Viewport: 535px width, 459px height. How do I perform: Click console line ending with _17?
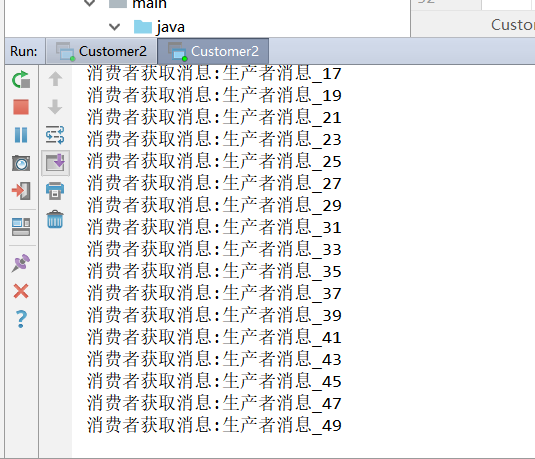214,73
